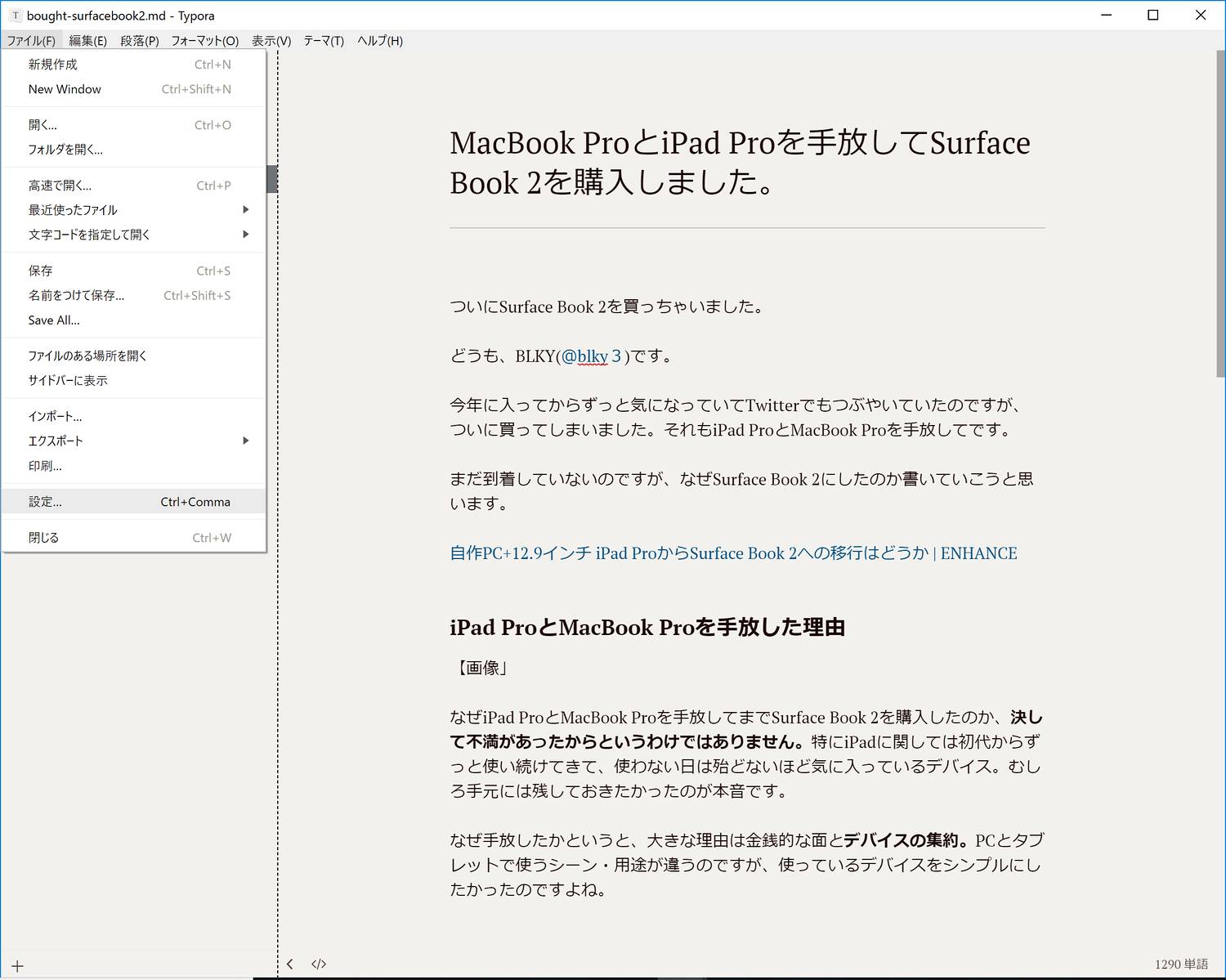Select 閉じる menu entry
The image size is (1226, 980).
(134, 538)
